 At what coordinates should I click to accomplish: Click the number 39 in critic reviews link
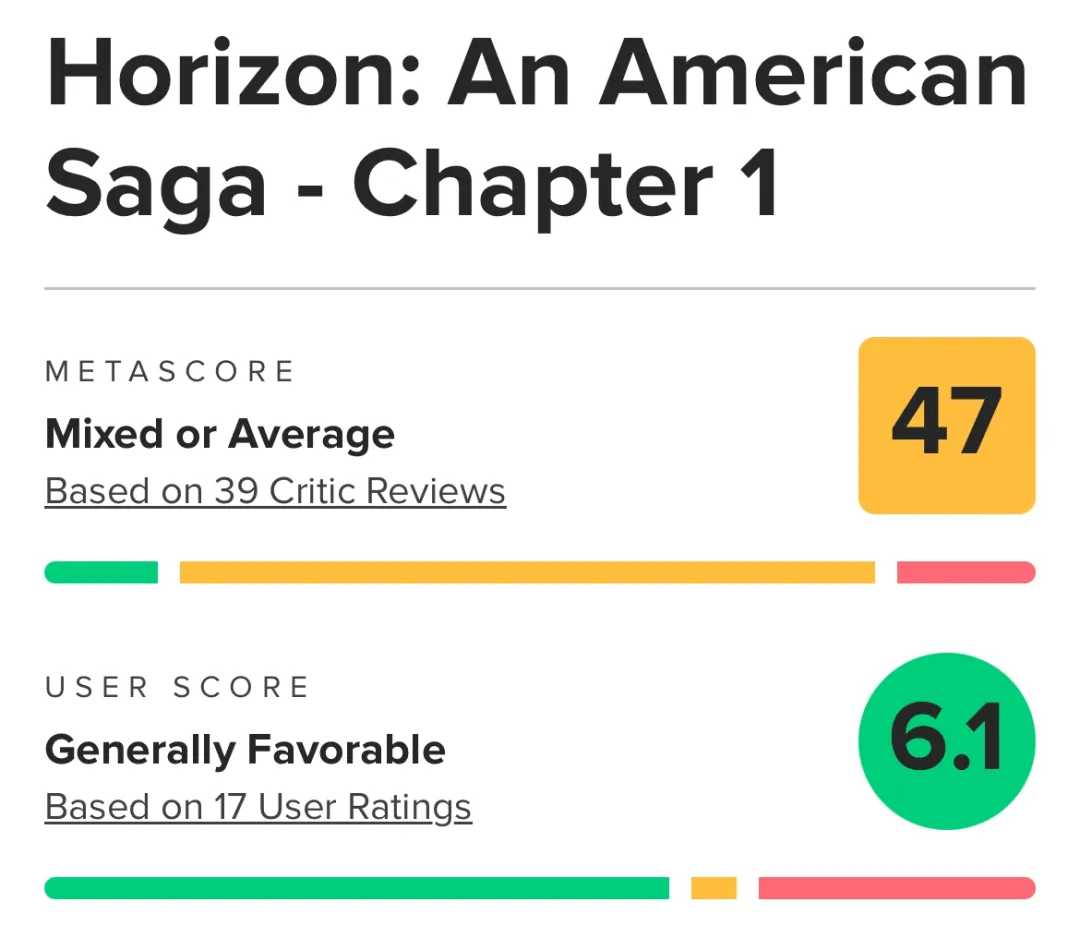237,492
